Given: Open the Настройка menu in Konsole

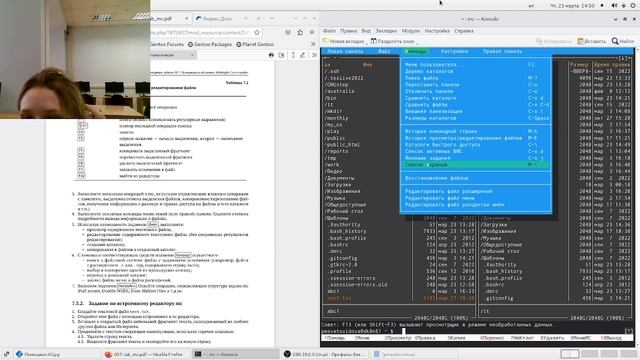Looking at the screenshot, I should [x=437, y=31].
